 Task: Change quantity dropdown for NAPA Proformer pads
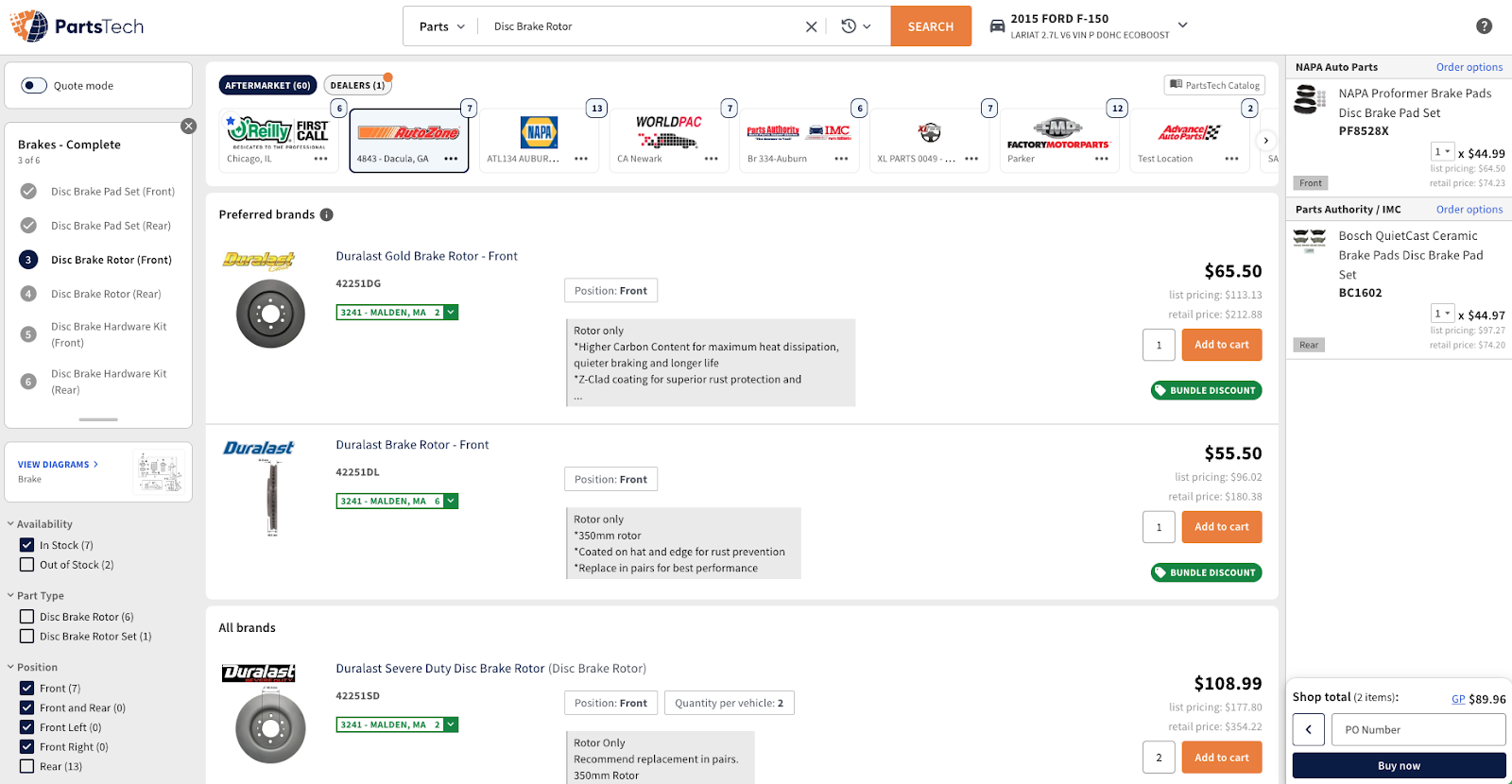1442,152
